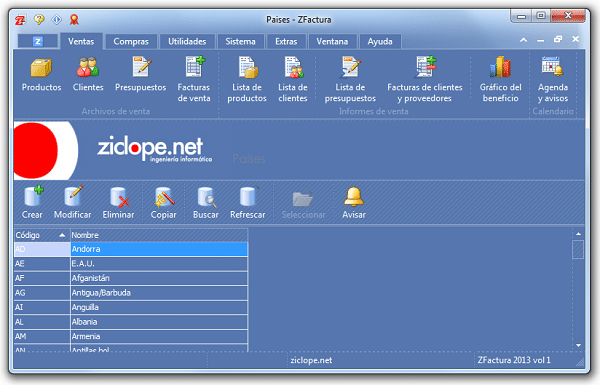Screen dimensions: 600x385
Task: Sort by the Nombre column header
Action: tap(159, 235)
